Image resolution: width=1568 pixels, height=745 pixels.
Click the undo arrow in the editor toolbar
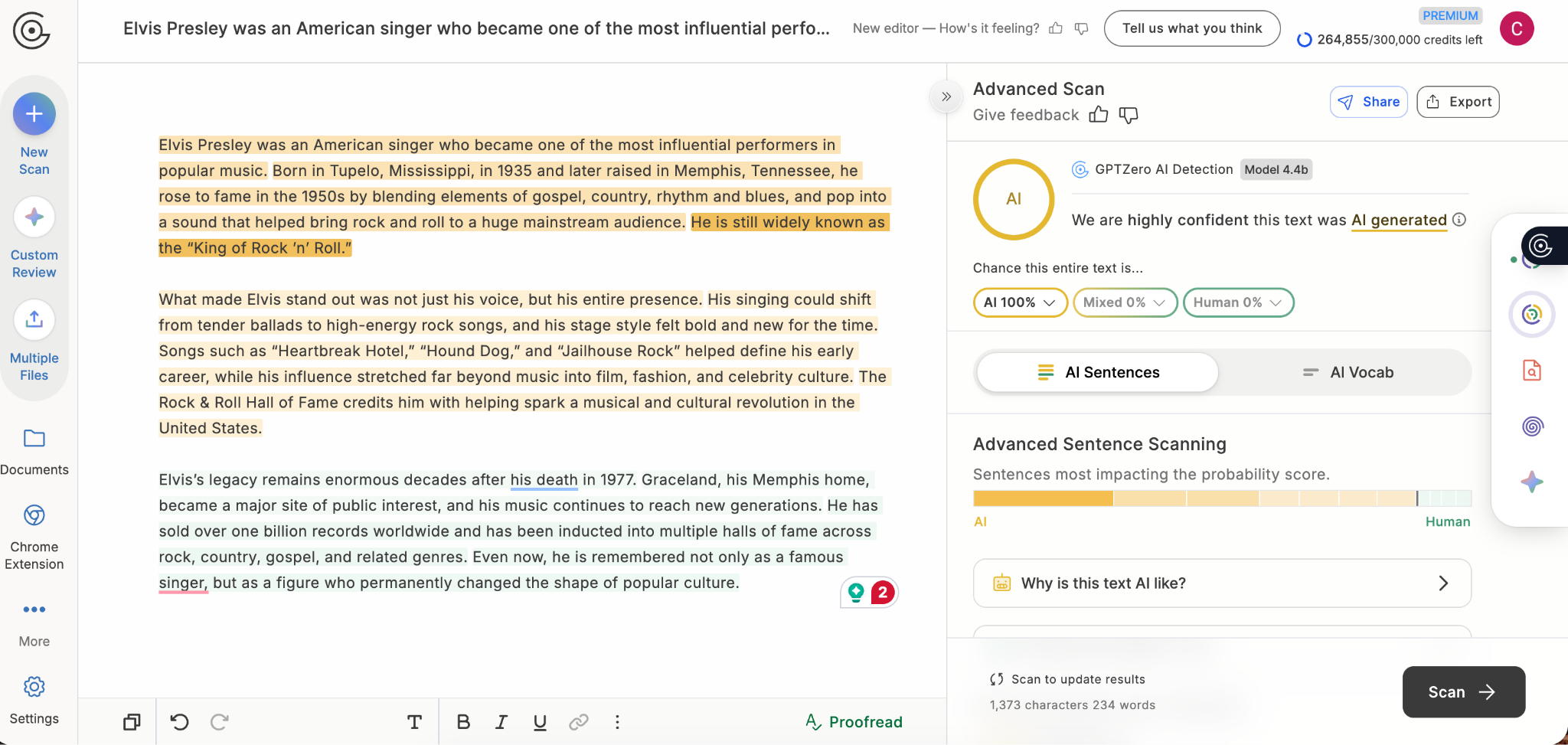(179, 720)
